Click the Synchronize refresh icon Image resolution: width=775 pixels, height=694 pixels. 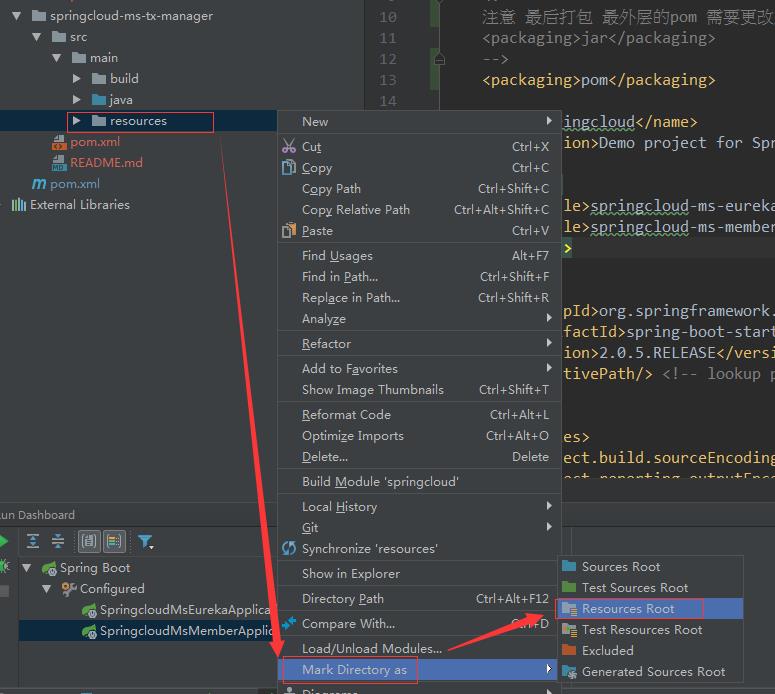tap(289, 548)
